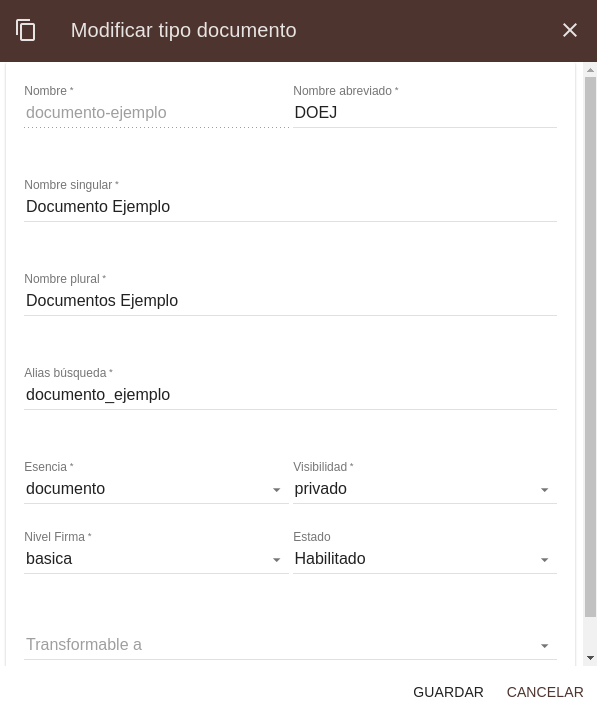
Task: Open the Visibilidad dropdown showing privado
Action: pyautogui.click(x=425, y=489)
